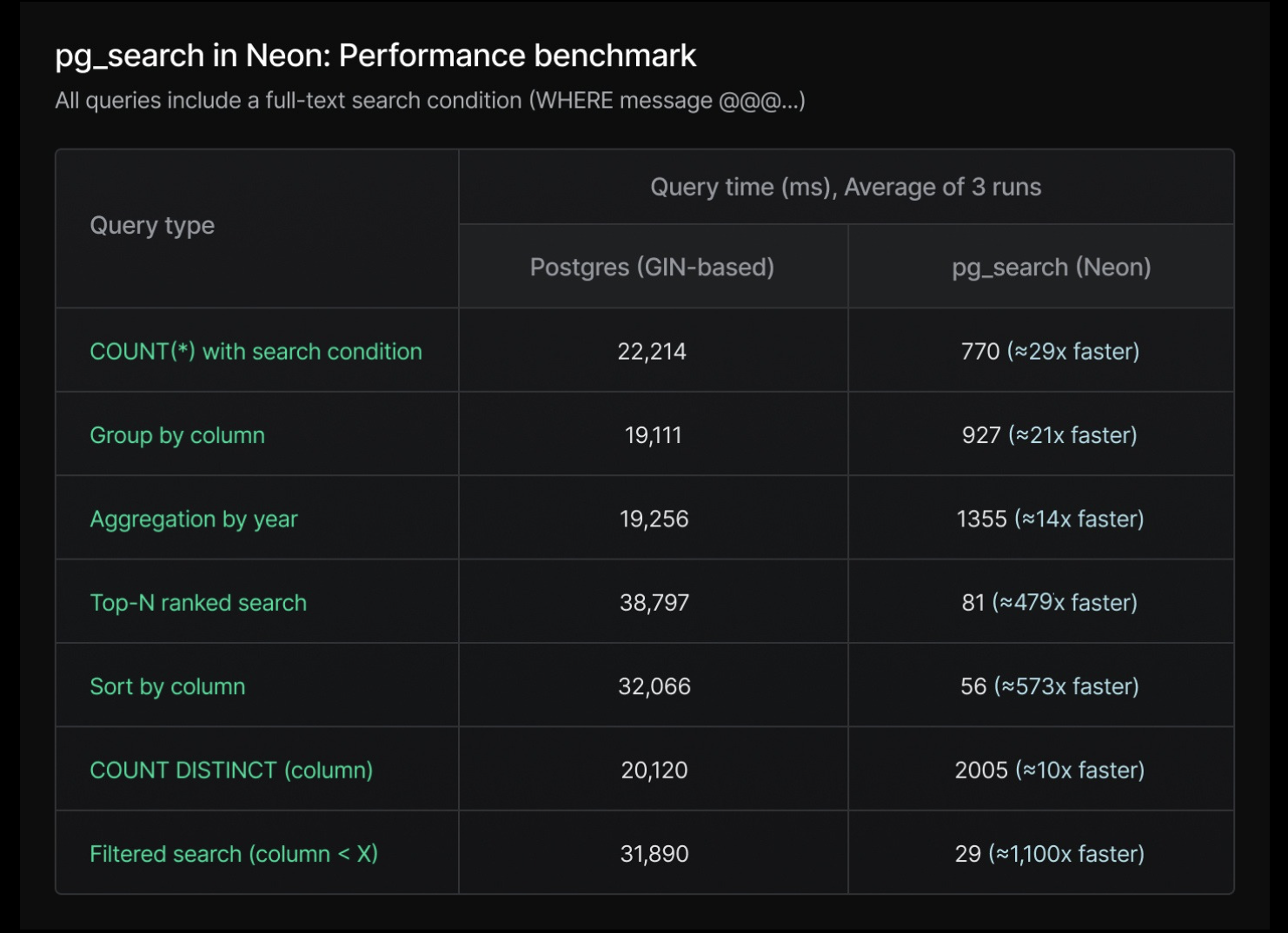This screenshot has width=1288, height=933.
Task: Select the 38,797 Postgres value cell
Action: point(653,603)
